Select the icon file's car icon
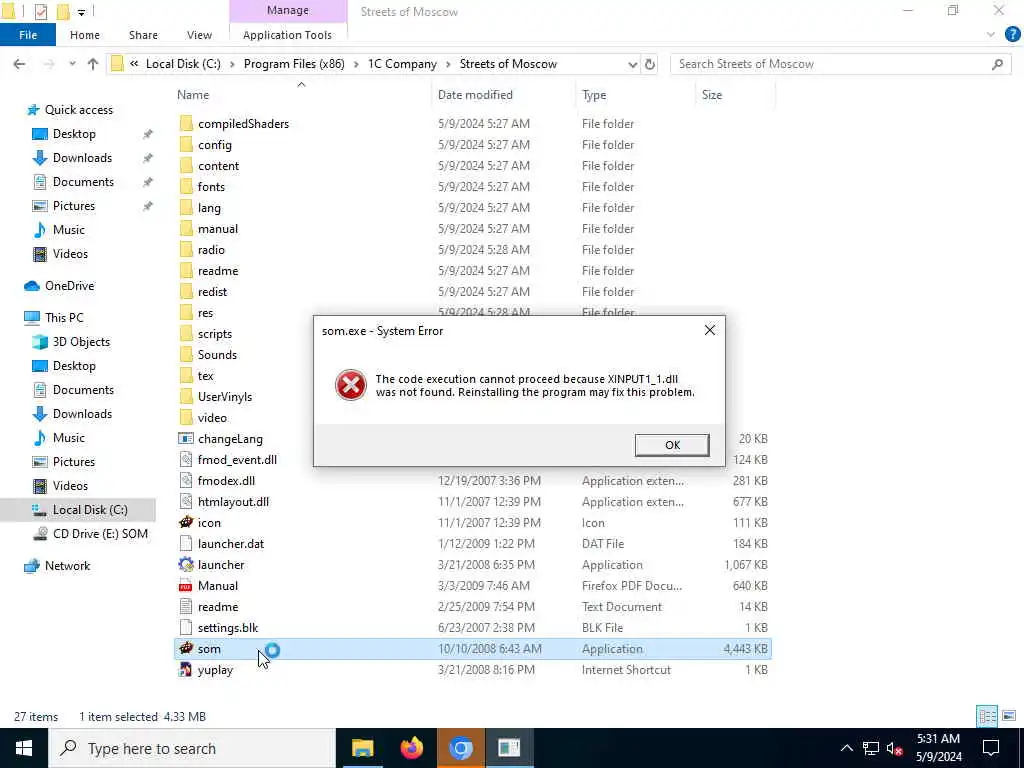Viewport: 1024px width, 768px height. click(x=186, y=522)
